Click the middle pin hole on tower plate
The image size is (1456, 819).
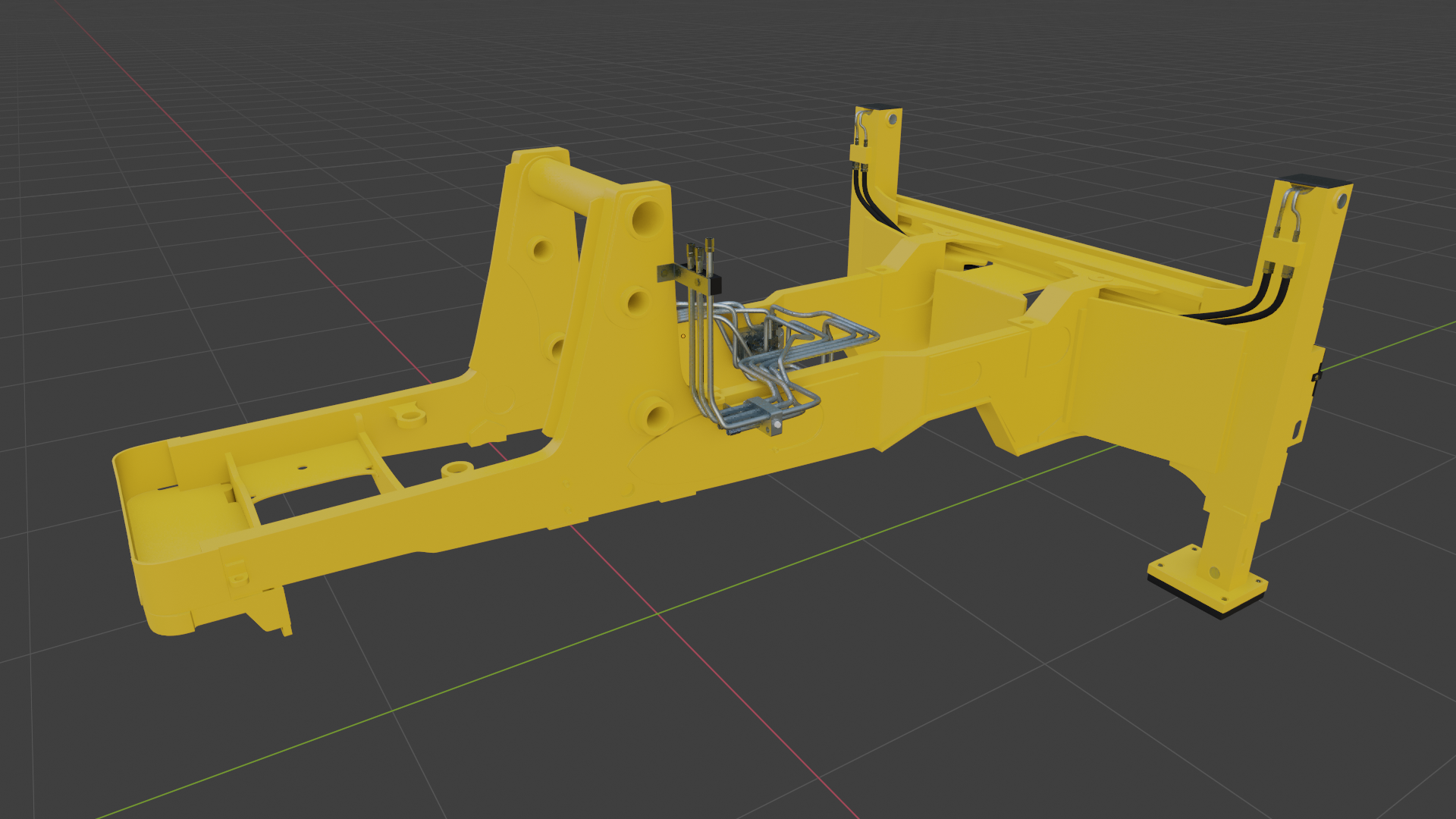click(639, 303)
